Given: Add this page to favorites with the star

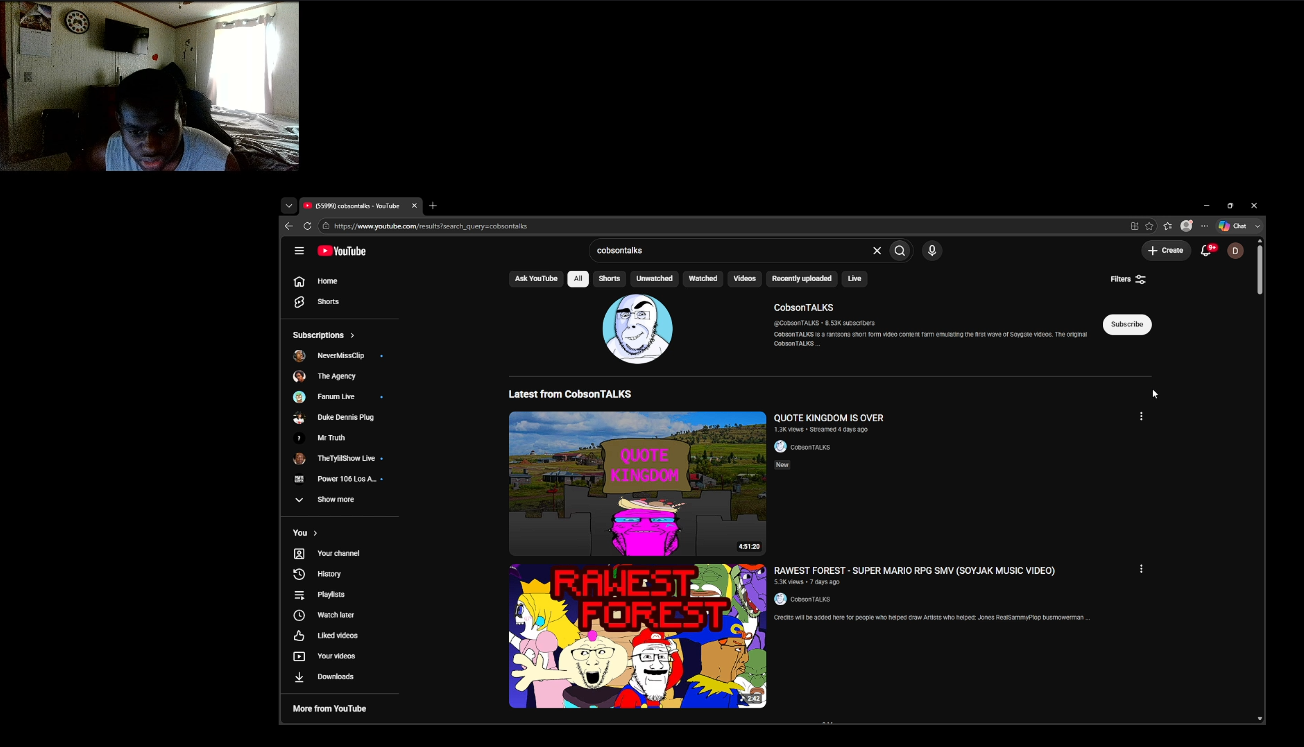Looking at the screenshot, I should [1149, 226].
